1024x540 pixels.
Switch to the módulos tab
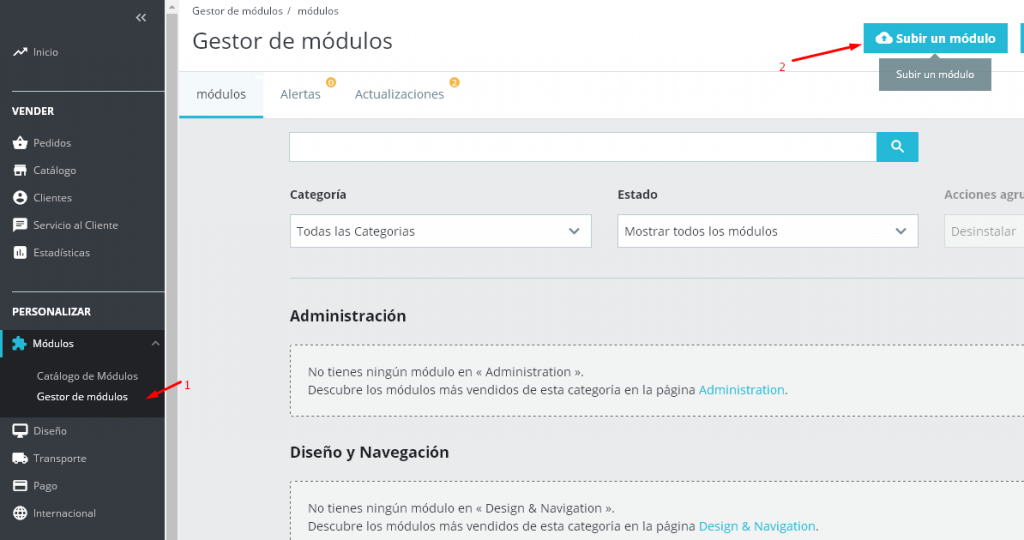pos(221,95)
